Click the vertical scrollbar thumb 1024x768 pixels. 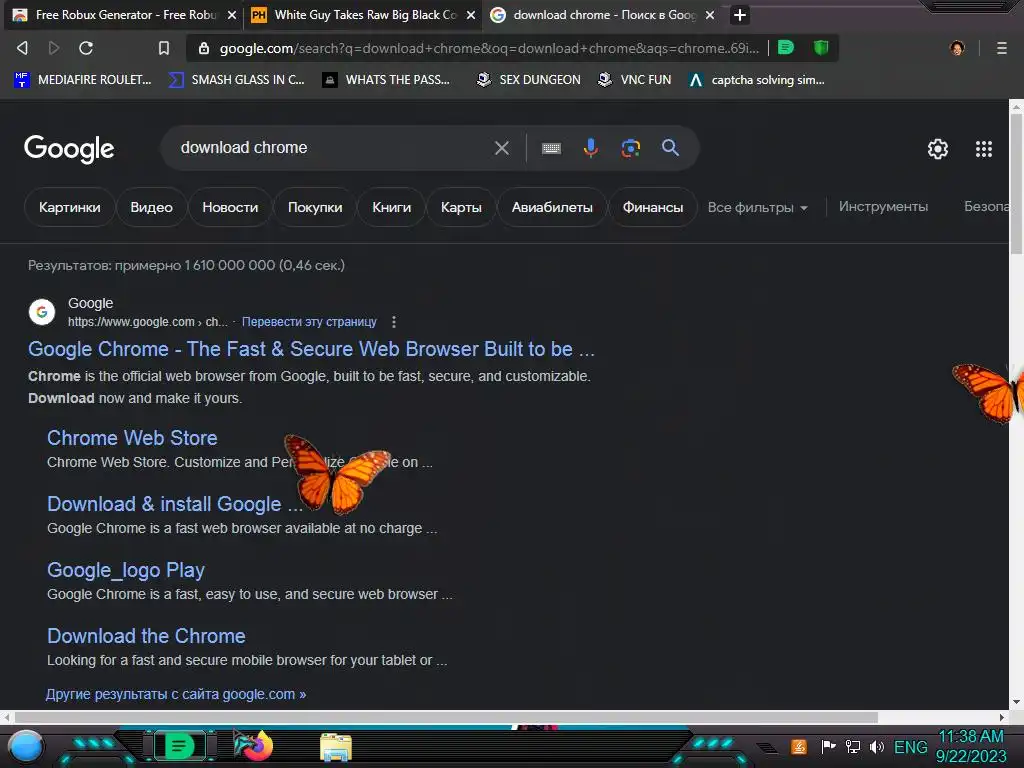(x=1016, y=184)
